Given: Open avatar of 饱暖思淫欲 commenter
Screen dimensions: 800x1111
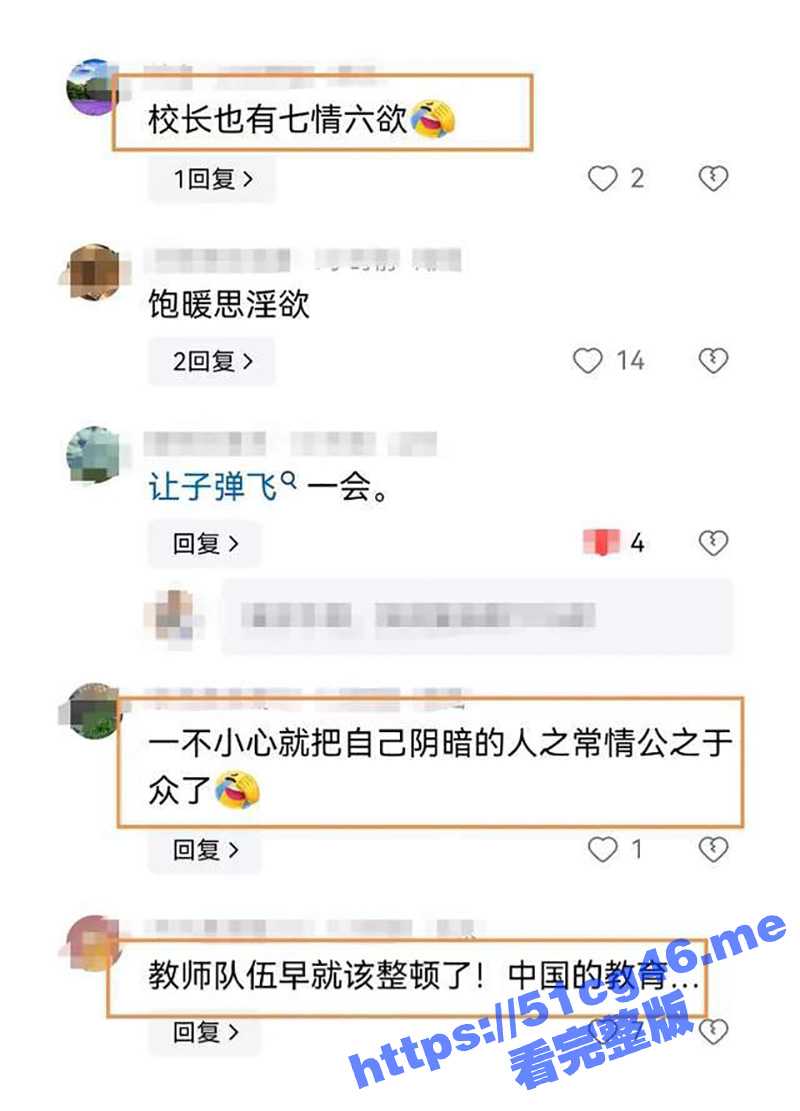Looking at the screenshot, I should tap(94, 272).
